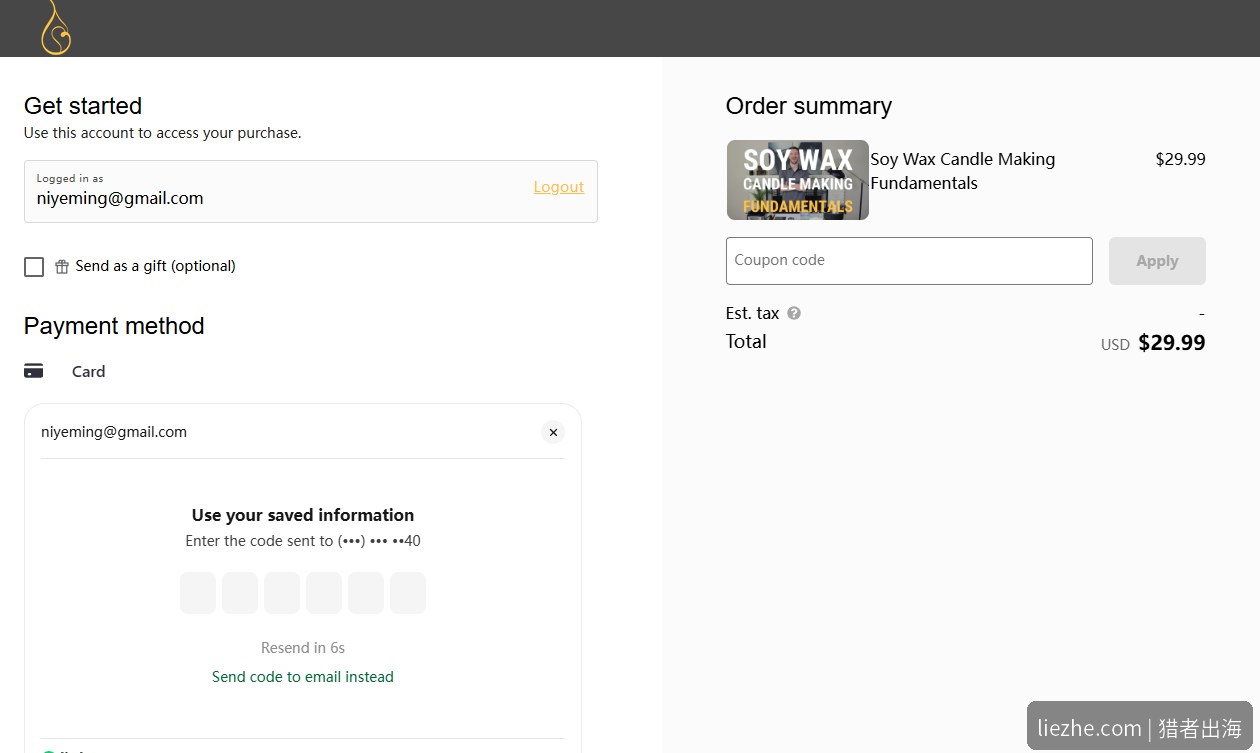Screen dimensions: 1260x753
Task: Click the Logout link
Action: 558,187
